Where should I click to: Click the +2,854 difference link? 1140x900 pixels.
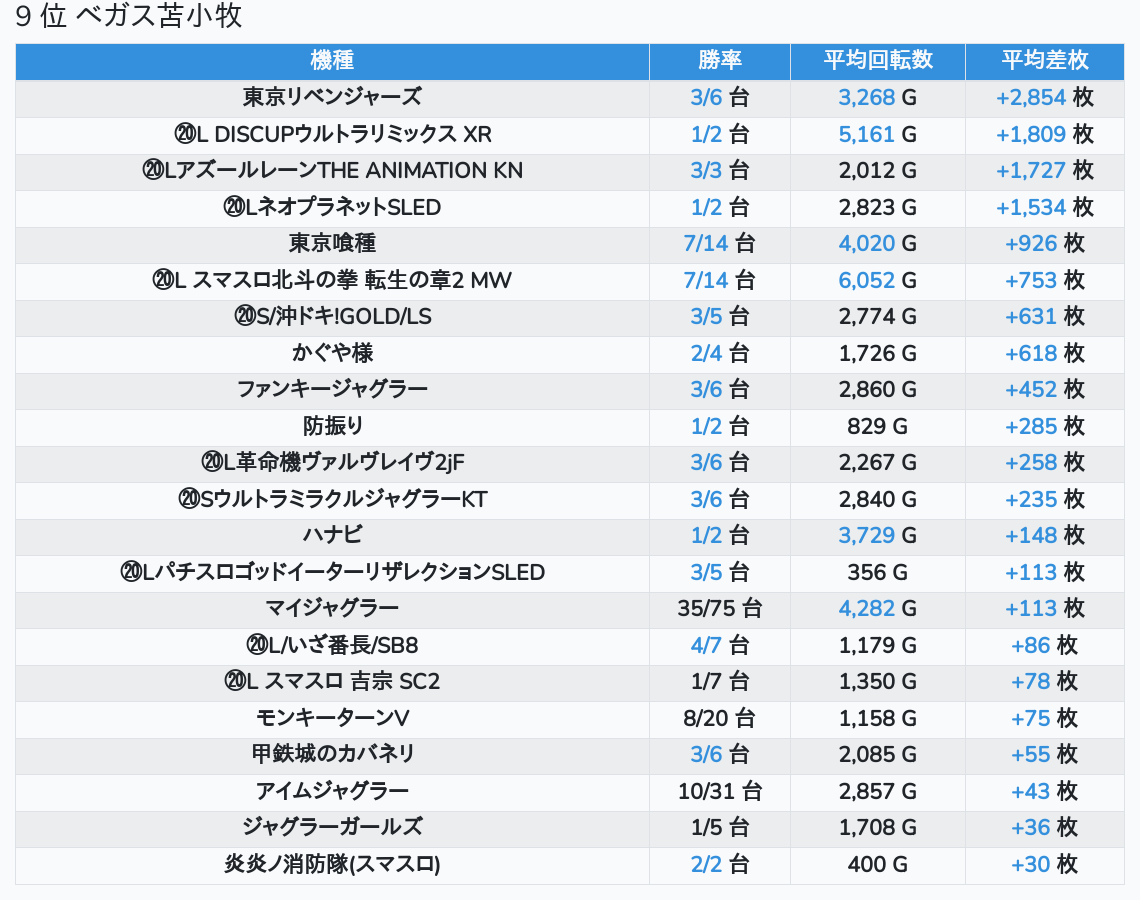point(1030,98)
